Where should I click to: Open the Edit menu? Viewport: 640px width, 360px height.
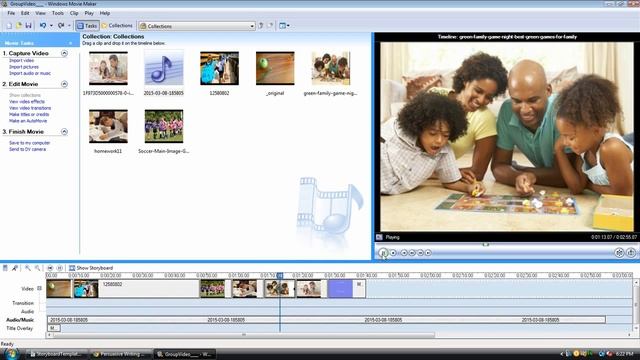pos(25,13)
